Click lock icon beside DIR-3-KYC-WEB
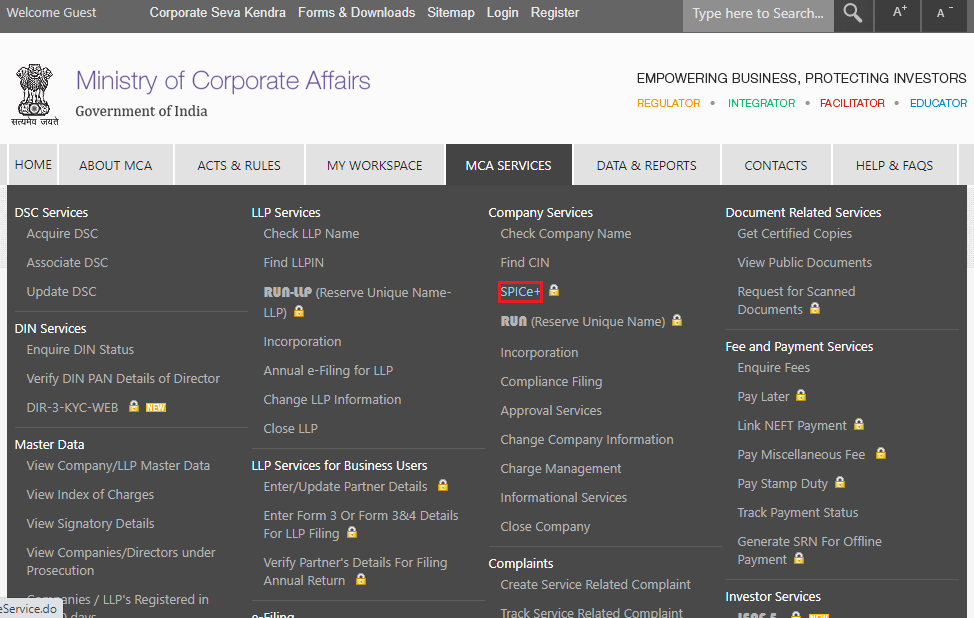 point(134,406)
